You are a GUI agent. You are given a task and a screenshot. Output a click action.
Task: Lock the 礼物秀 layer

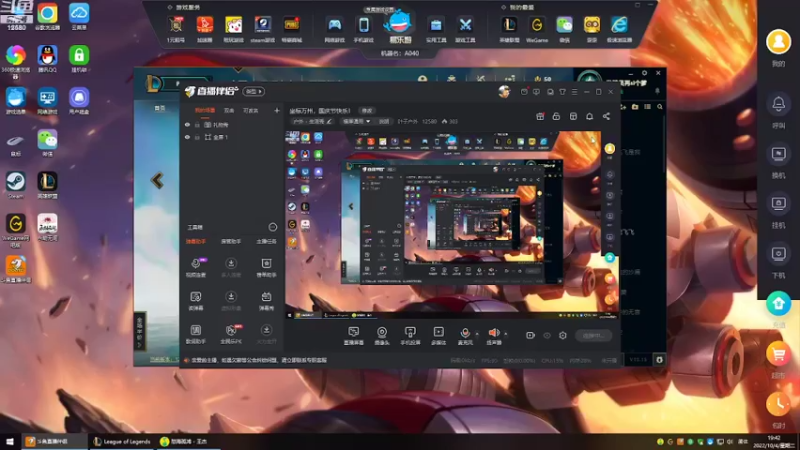197,124
